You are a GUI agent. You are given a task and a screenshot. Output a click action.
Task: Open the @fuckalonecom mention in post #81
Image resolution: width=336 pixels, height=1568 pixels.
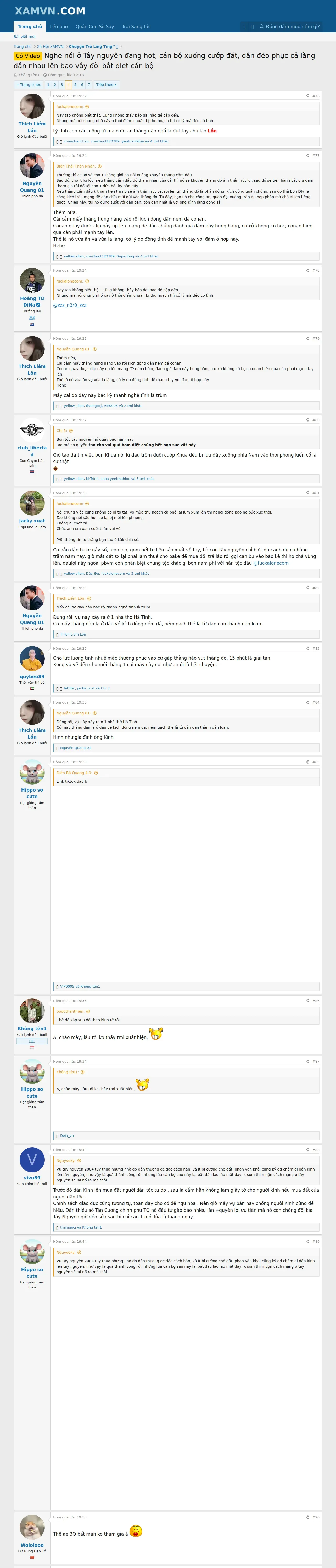point(271,563)
